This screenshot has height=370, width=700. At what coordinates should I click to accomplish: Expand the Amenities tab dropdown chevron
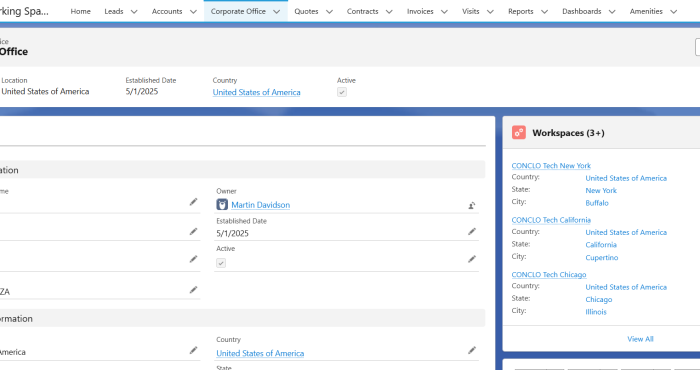pos(674,12)
